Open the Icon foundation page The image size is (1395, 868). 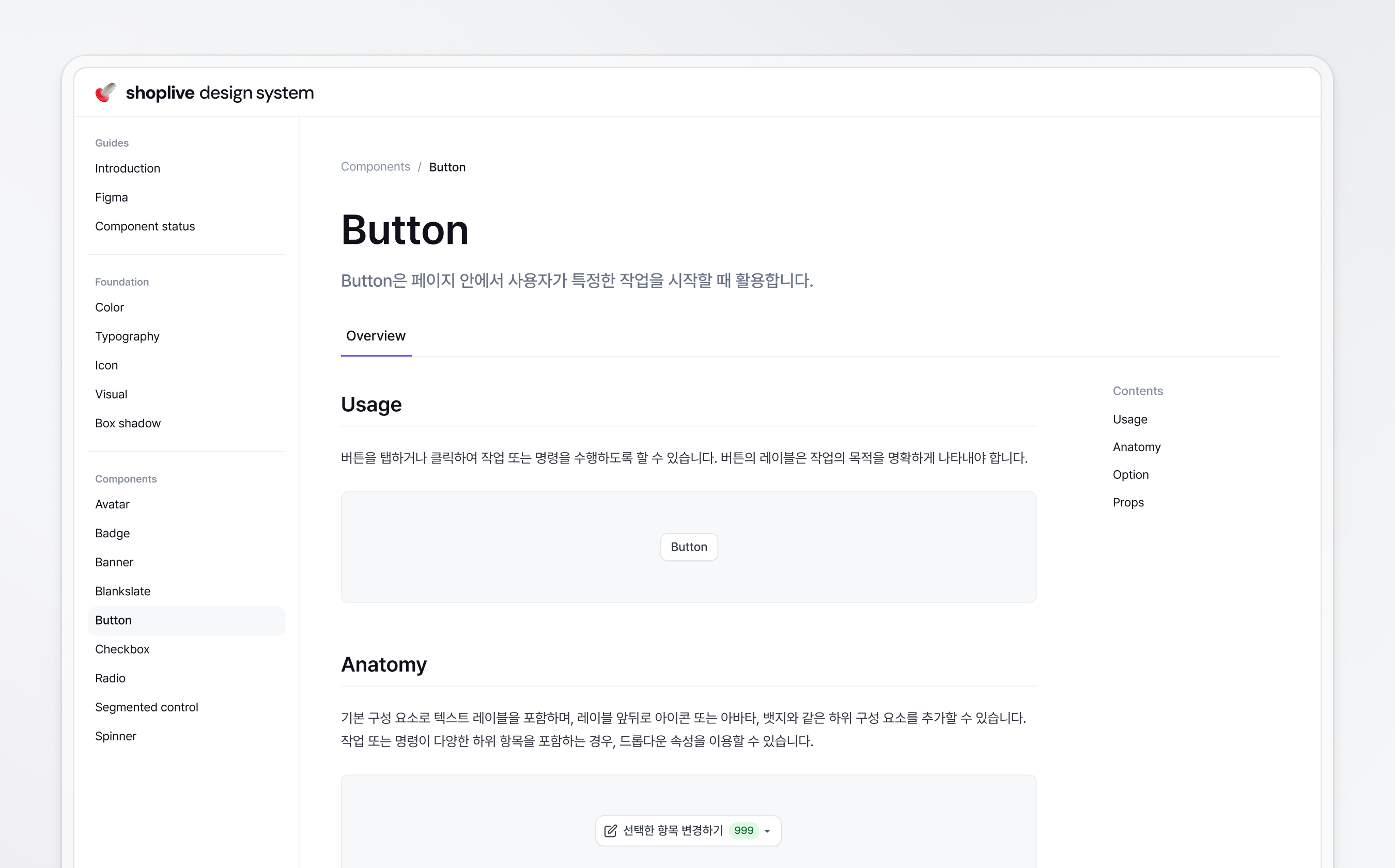click(x=106, y=366)
